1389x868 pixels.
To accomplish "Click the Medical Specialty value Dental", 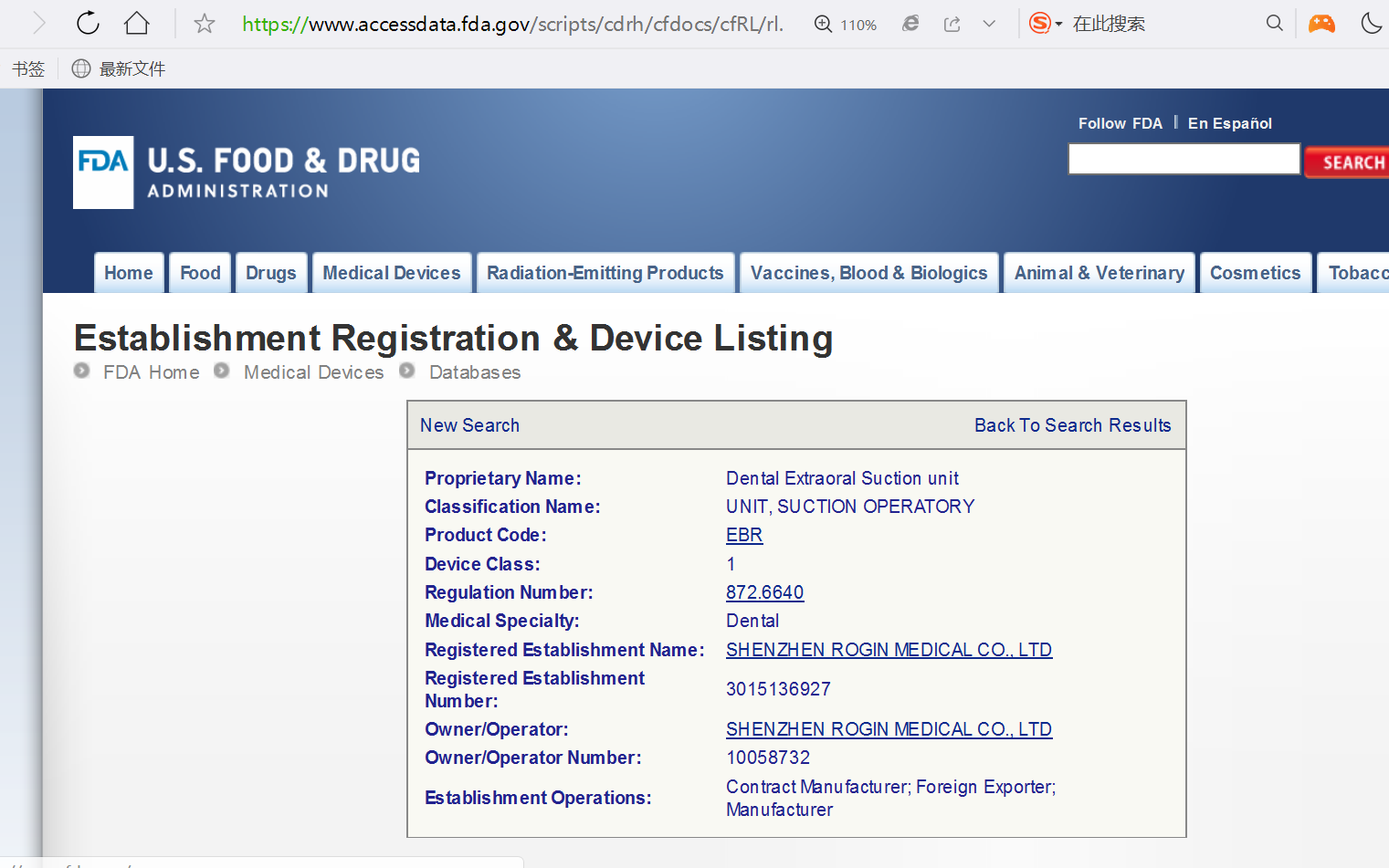I will 752,621.
